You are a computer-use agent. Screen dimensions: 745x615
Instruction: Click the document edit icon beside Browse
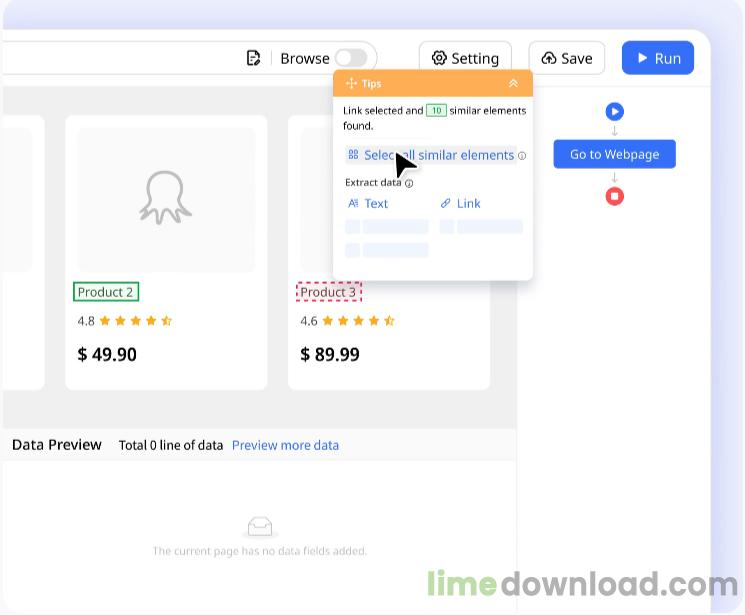point(253,58)
